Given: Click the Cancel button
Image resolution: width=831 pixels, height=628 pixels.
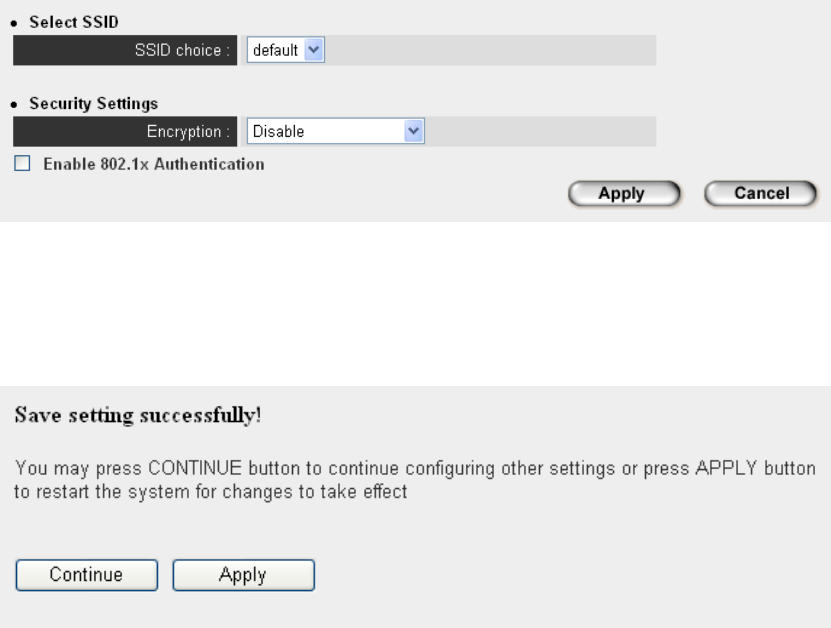Looking at the screenshot, I should tap(761, 194).
